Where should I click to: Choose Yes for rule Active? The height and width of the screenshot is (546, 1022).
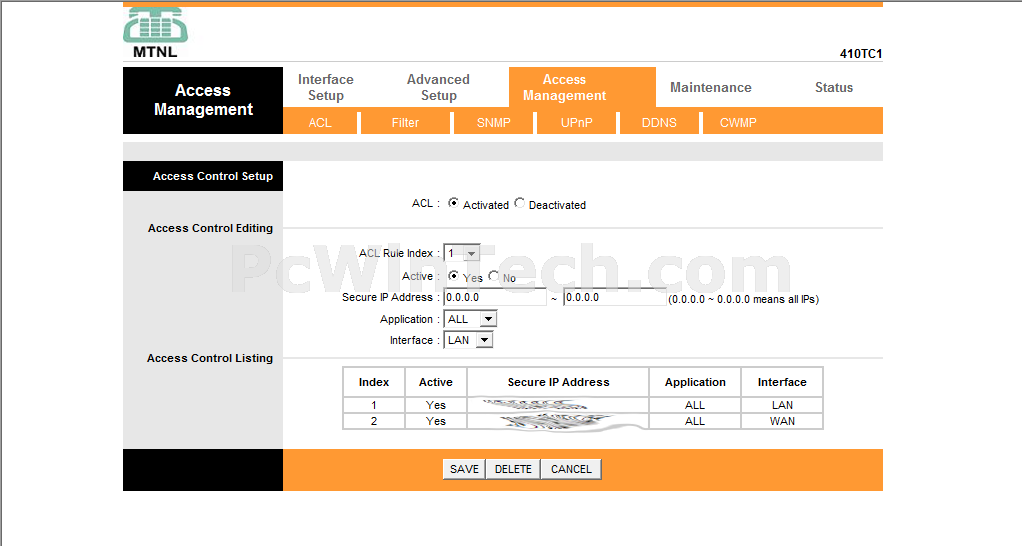pyautogui.click(x=453, y=276)
